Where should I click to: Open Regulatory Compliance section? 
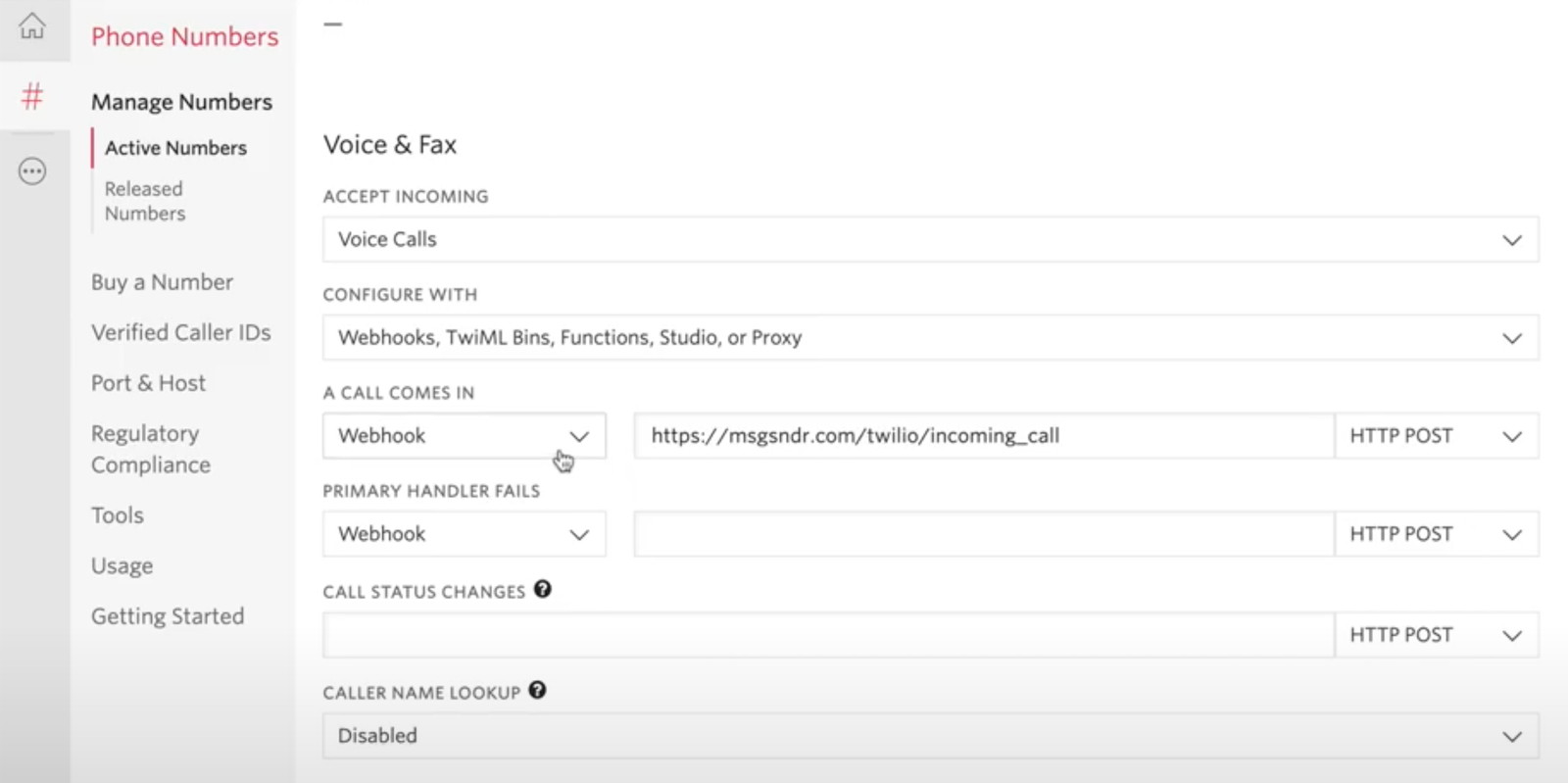point(150,449)
